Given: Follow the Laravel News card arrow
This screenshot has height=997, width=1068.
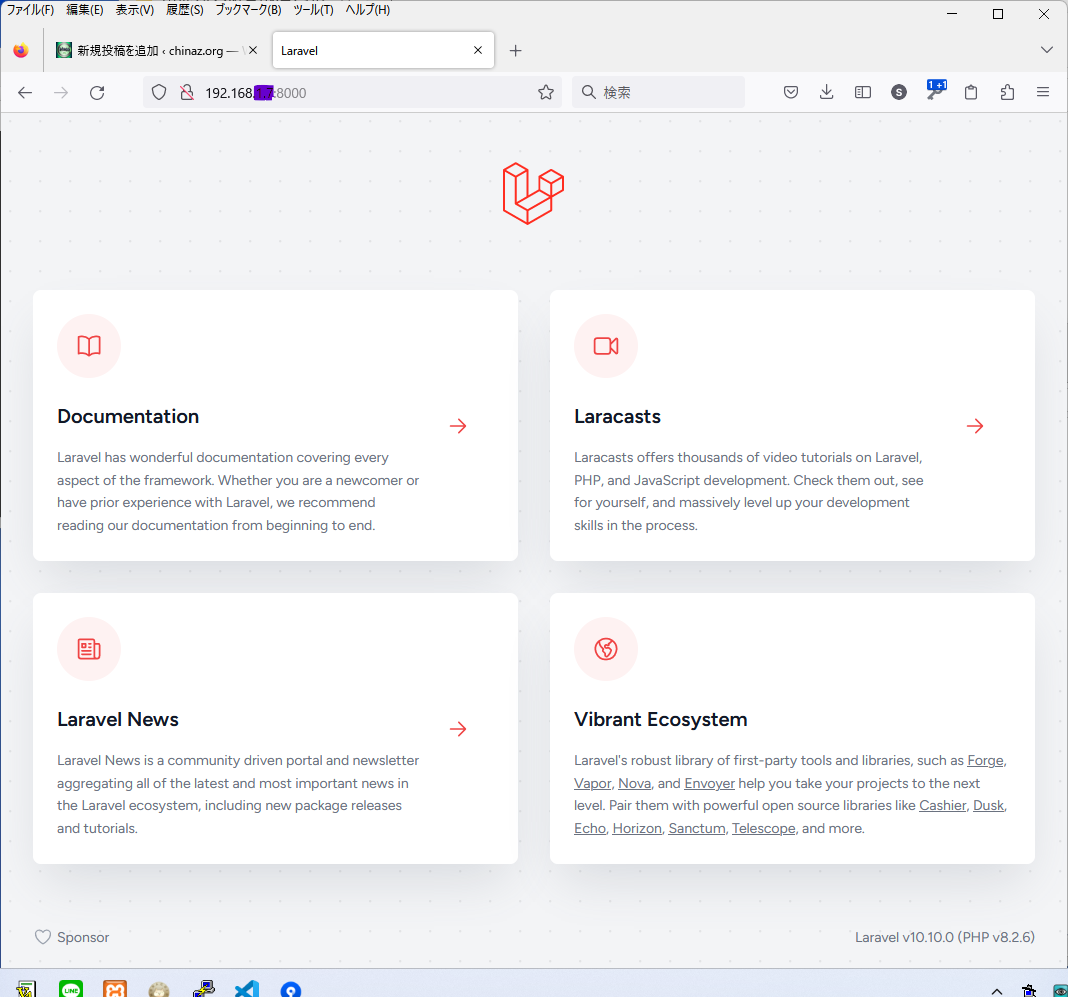Looking at the screenshot, I should pos(458,729).
